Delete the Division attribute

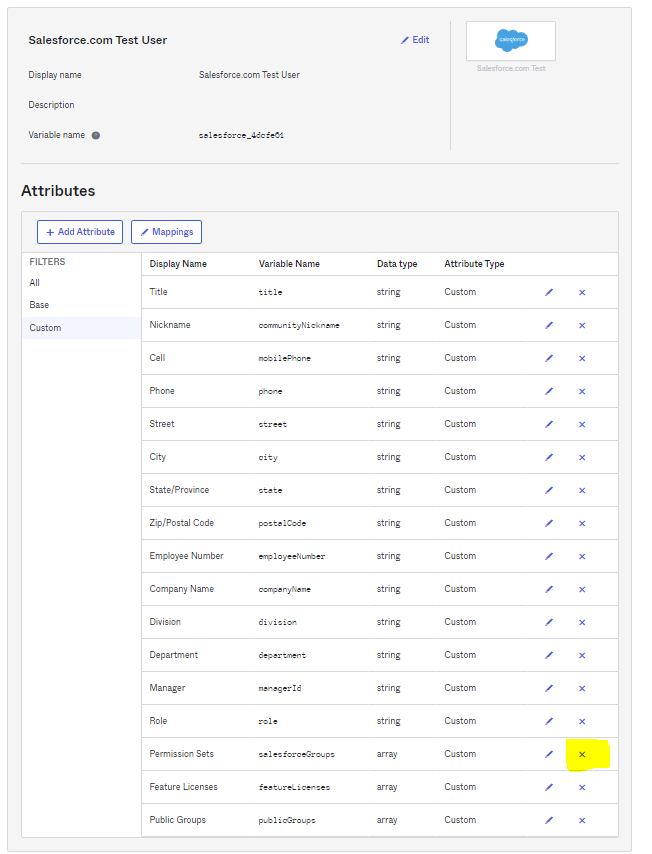click(x=582, y=623)
